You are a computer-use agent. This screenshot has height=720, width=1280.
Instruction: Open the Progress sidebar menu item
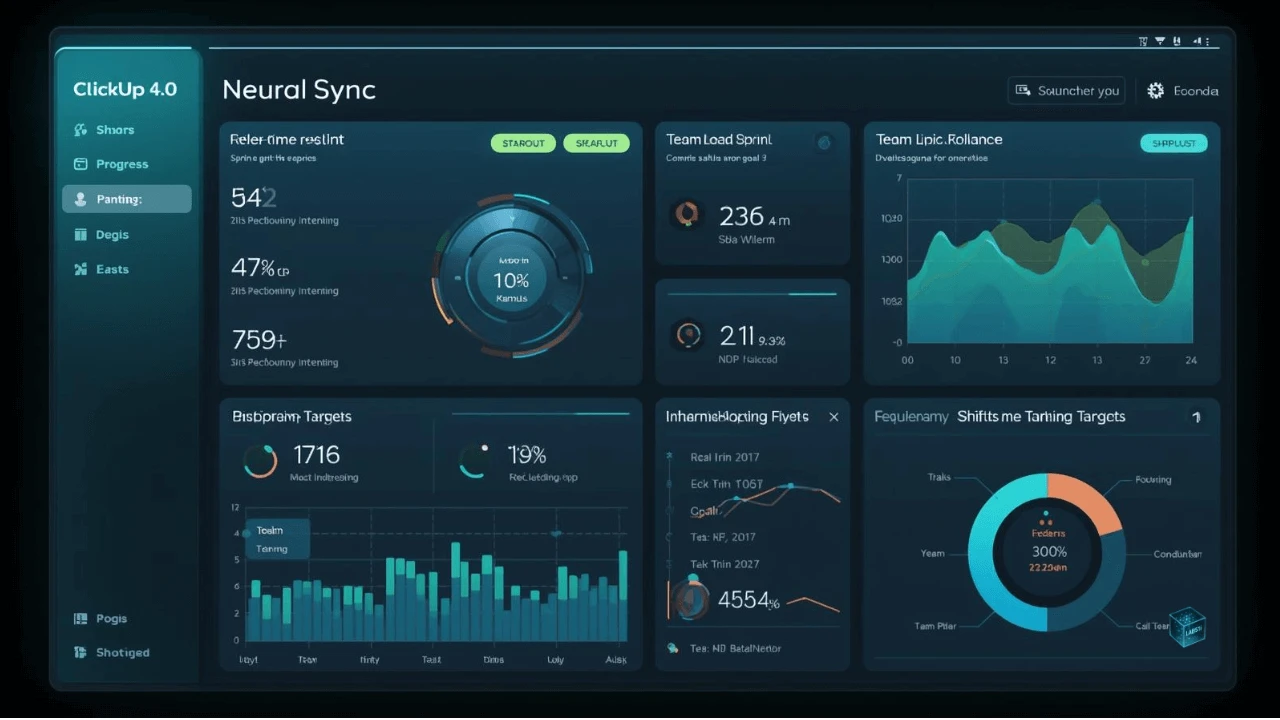coord(122,164)
